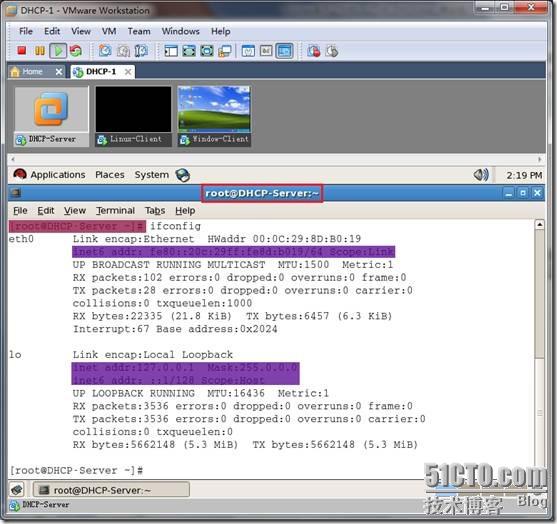557x524 pixels.
Task: Click the terminal vertical scrollbar handle
Action: (x=540, y=295)
